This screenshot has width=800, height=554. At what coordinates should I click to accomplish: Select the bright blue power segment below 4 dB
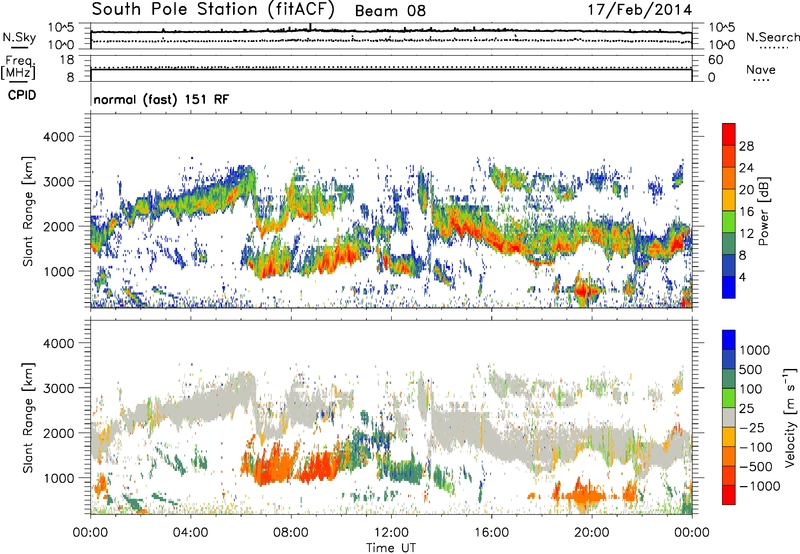729,287
